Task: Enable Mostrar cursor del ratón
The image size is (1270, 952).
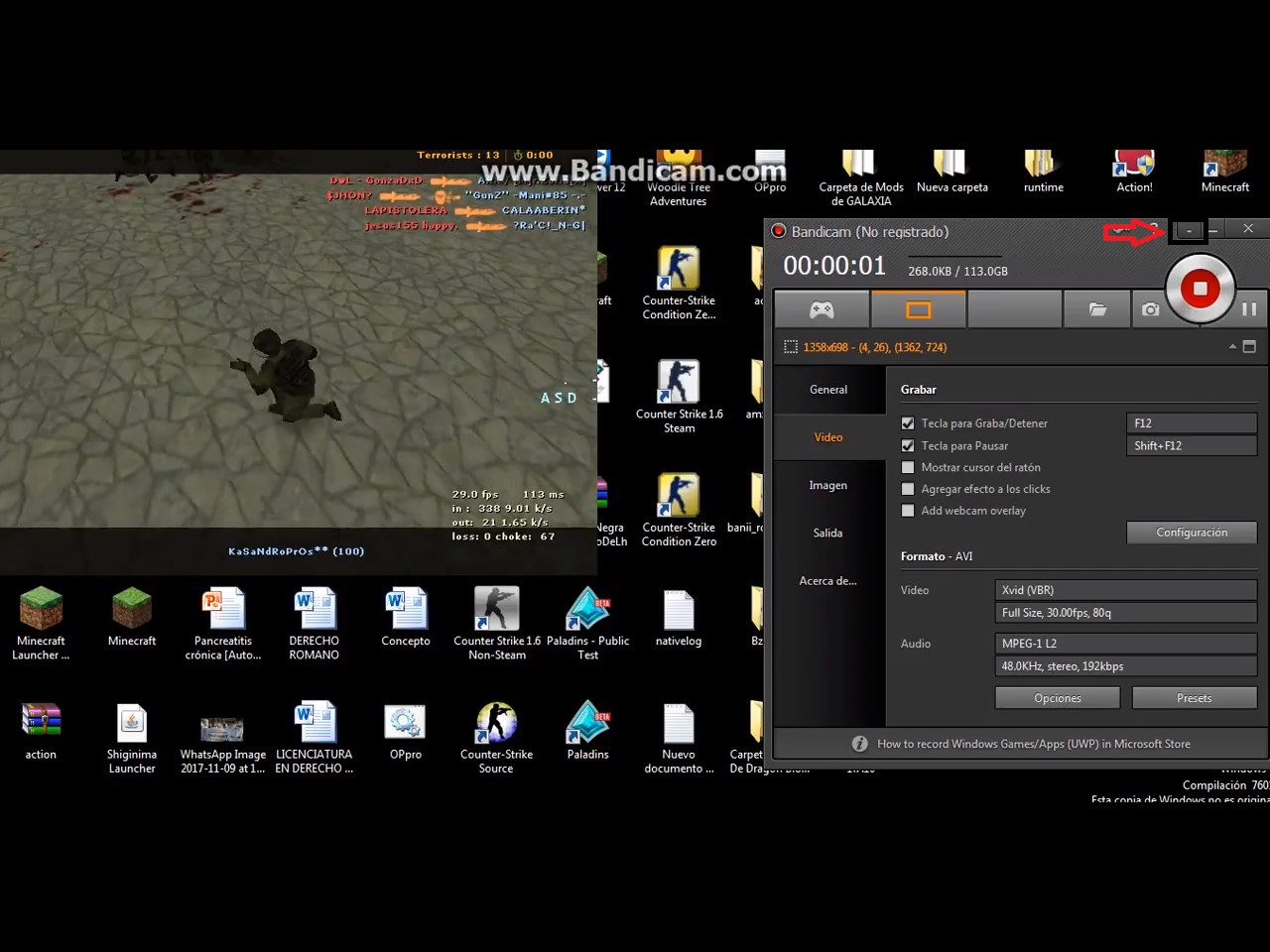Action: (x=907, y=467)
